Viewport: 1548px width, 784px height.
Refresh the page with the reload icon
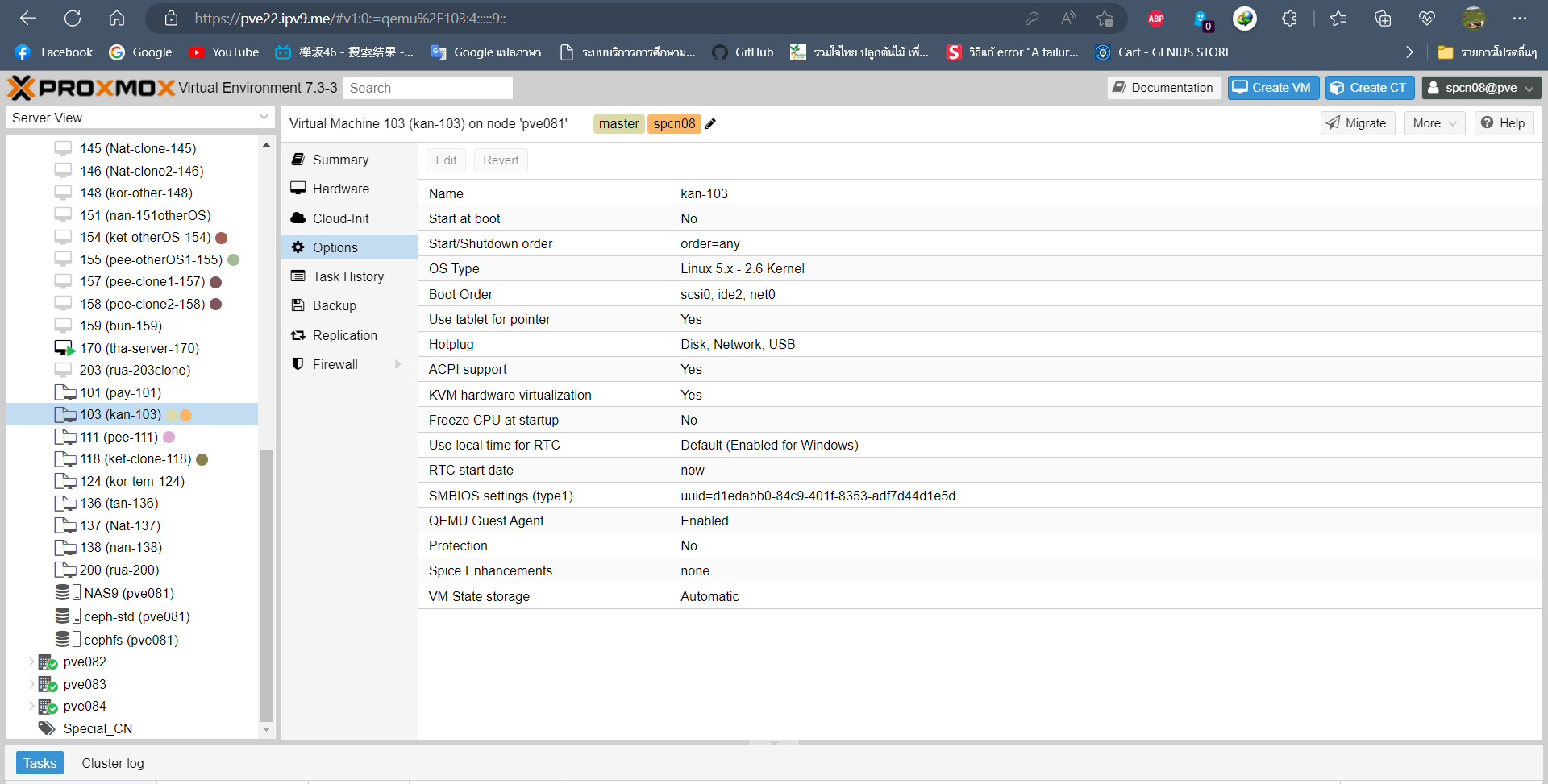point(73,18)
